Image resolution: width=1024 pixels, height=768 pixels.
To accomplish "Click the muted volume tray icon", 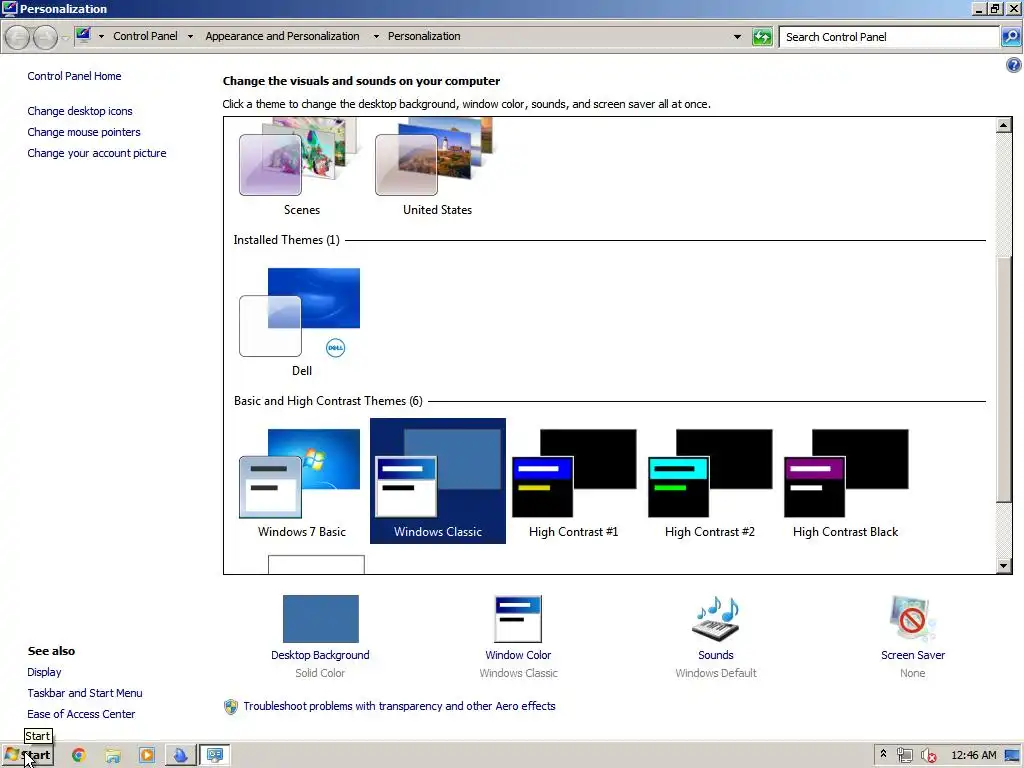I will pyautogui.click(x=928, y=756).
